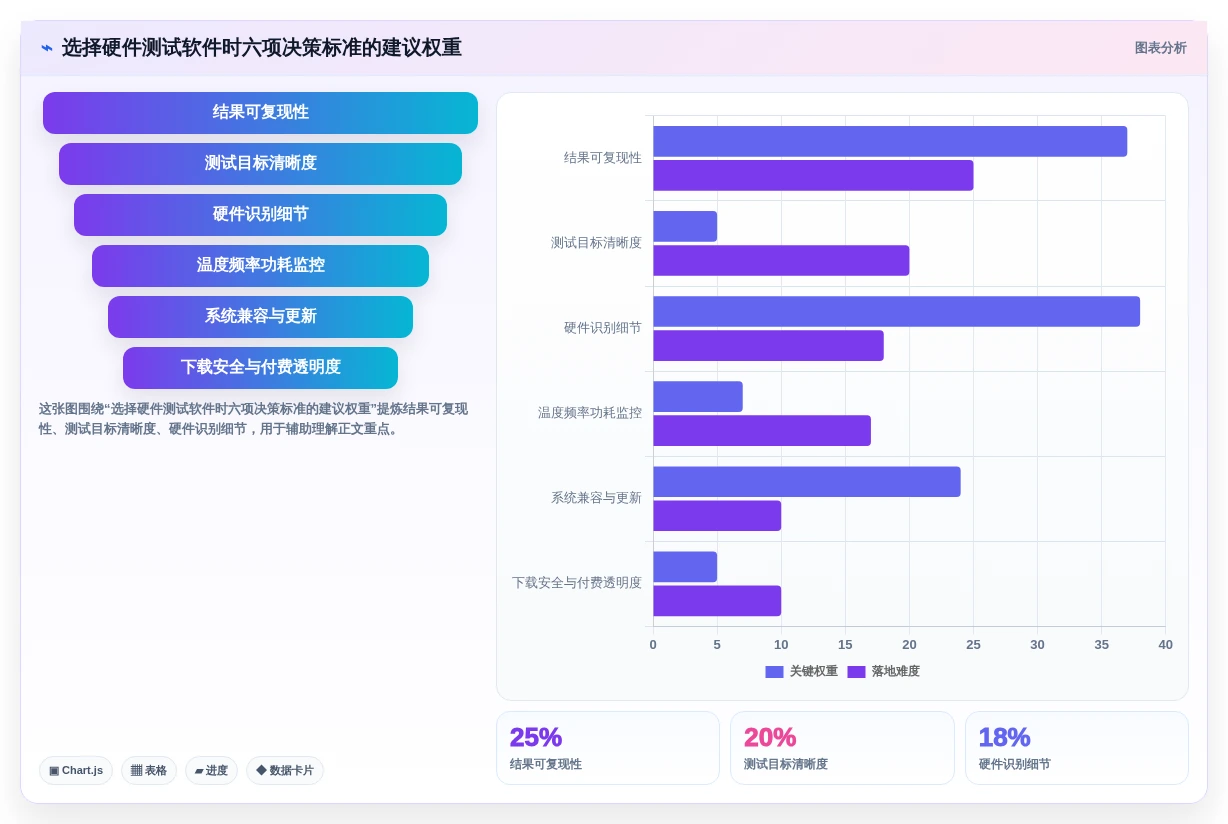Screen dimensions: 1228x824
Task: Click the 关键权重 bar for 硬件识别细节
Action: (896, 311)
